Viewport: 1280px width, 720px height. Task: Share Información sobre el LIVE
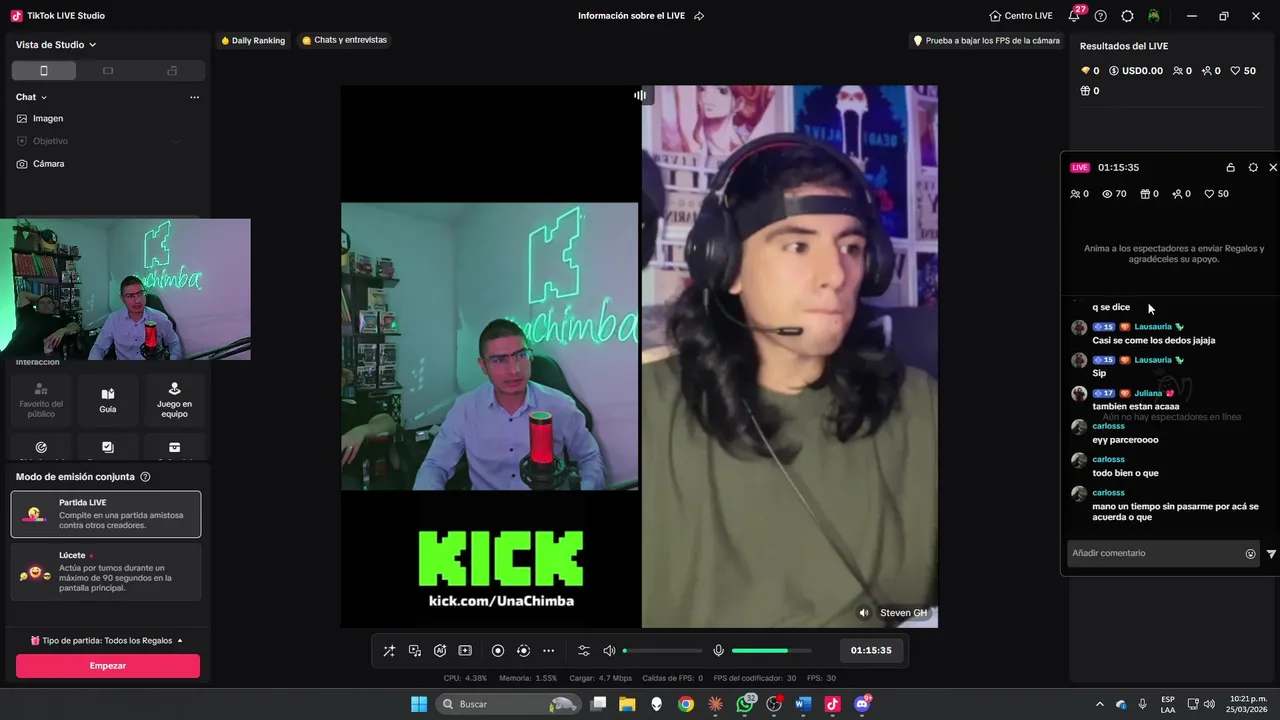coord(699,16)
